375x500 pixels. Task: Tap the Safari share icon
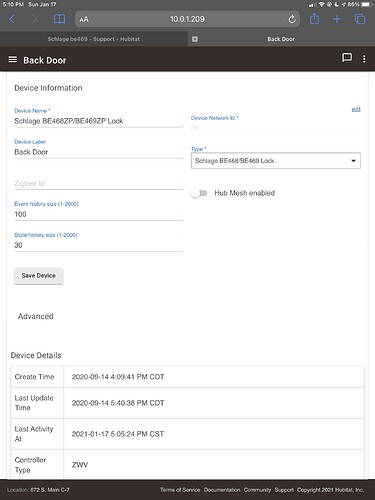click(x=314, y=19)
